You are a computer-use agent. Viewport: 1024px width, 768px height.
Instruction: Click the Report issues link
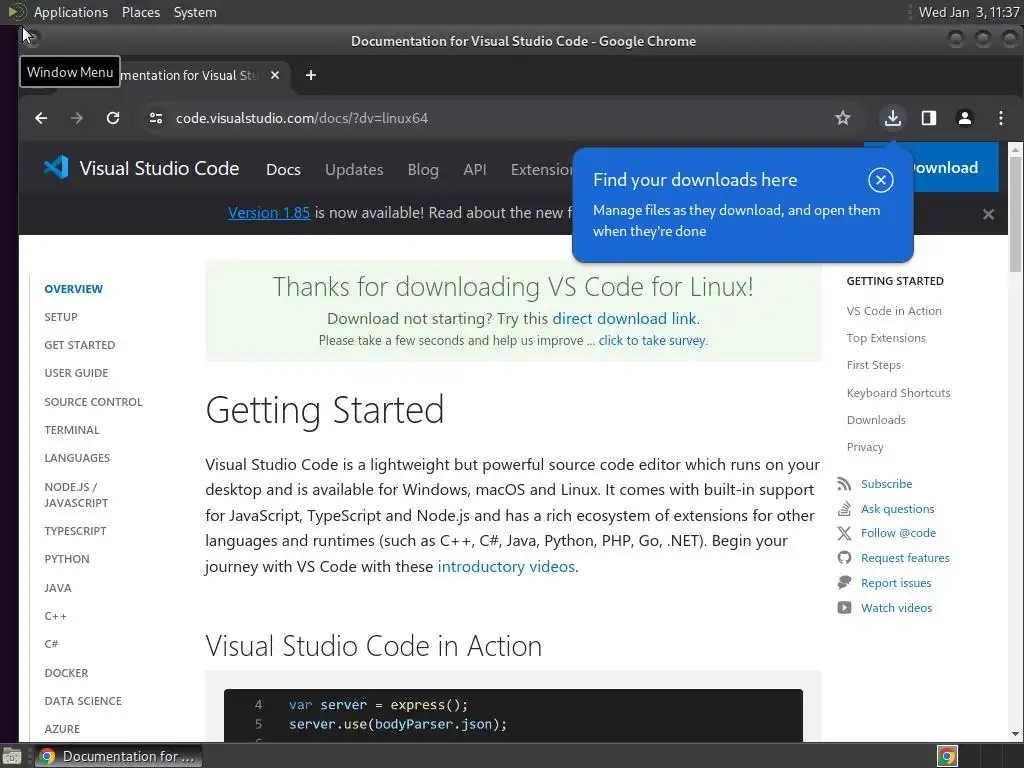pyautogui.click(x=896, y=583)
